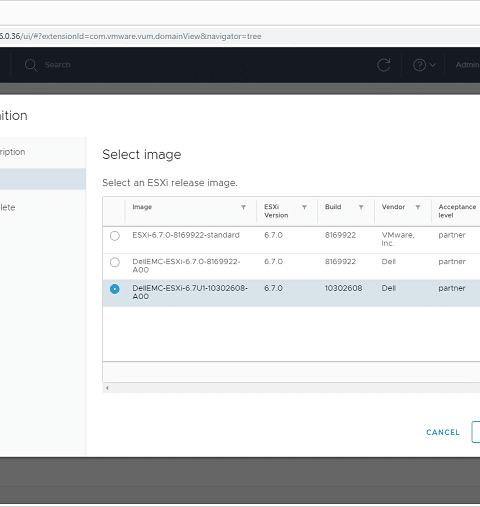The width and height of the screenshot is (480, 507).
Task: Filter the ESXi Version column
Action: pos(304,207)
